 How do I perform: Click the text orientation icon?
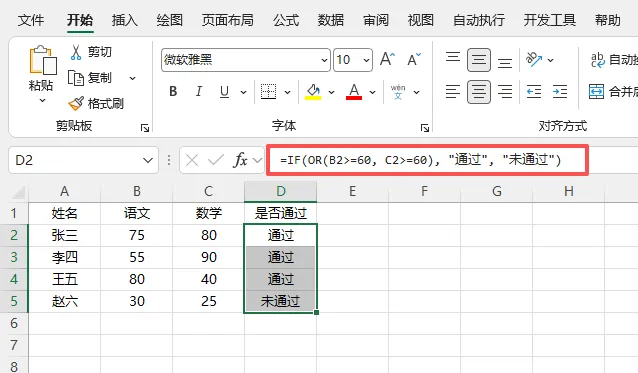(x=534, y=59)
